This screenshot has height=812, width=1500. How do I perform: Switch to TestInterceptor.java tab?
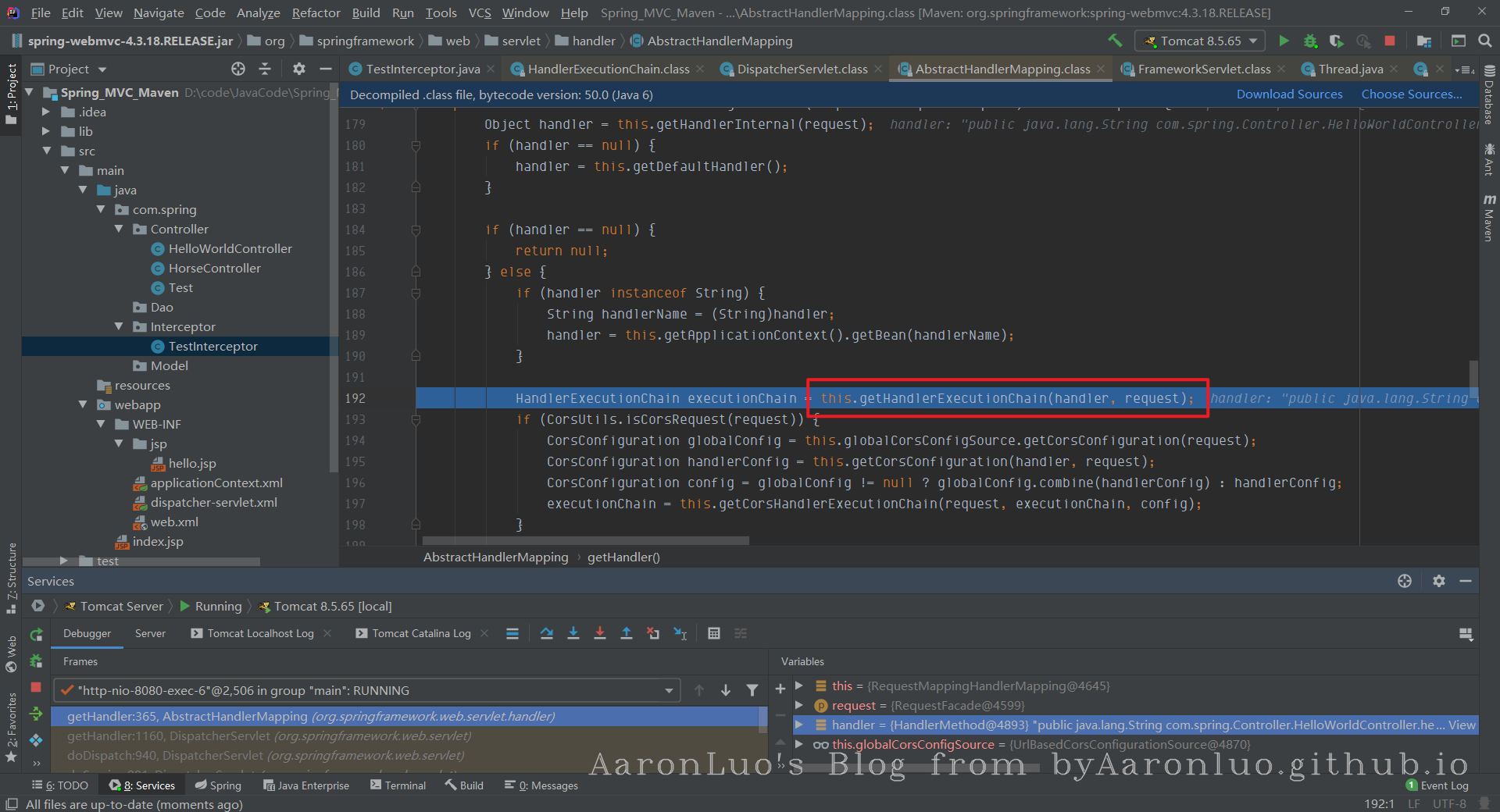pyautogui.click(x=423, y=69)
